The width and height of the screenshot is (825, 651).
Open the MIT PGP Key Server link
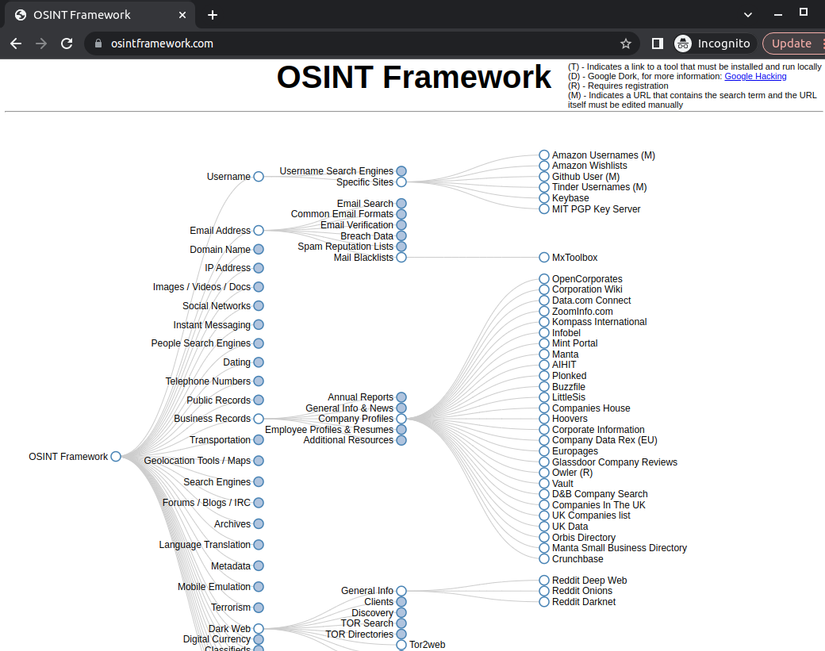pyautogui.click(x=596, y=209)
